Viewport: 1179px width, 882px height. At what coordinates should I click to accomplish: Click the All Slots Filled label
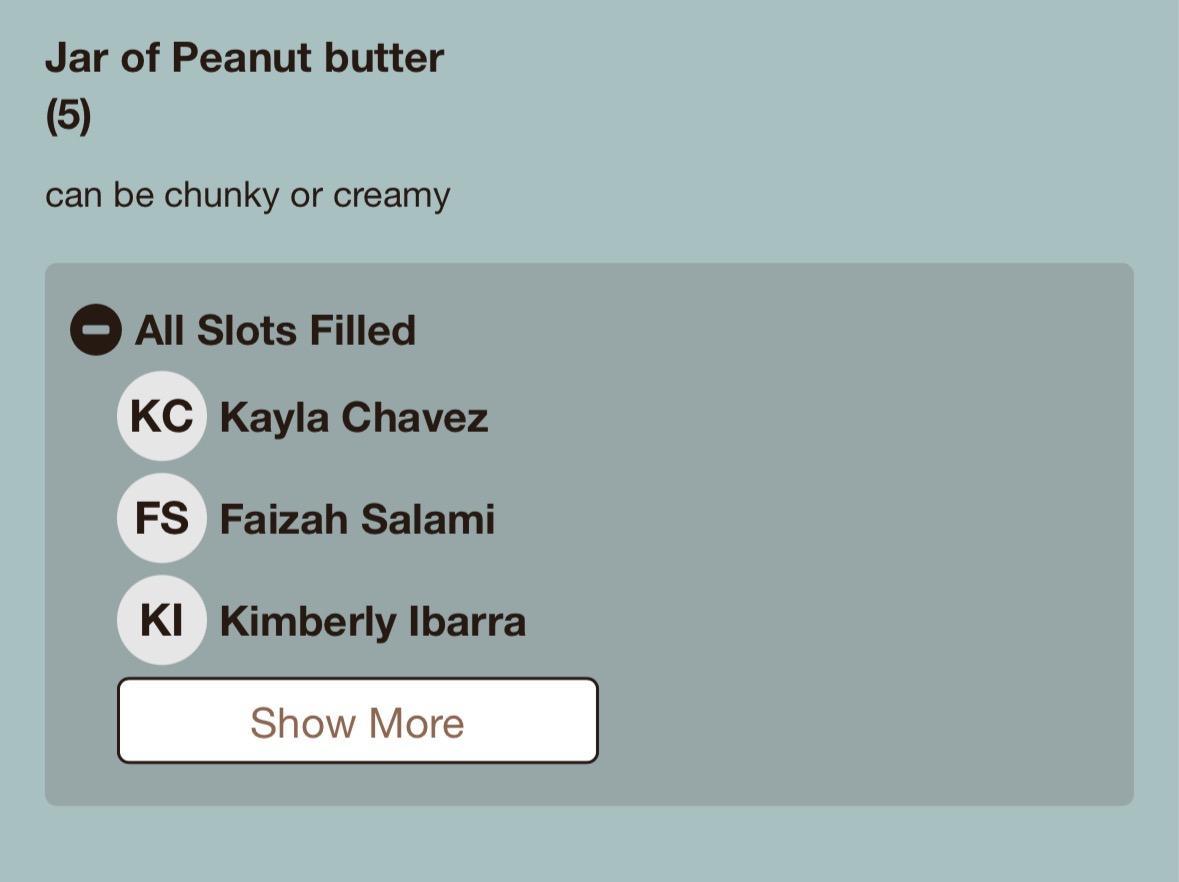pos(275,330)
